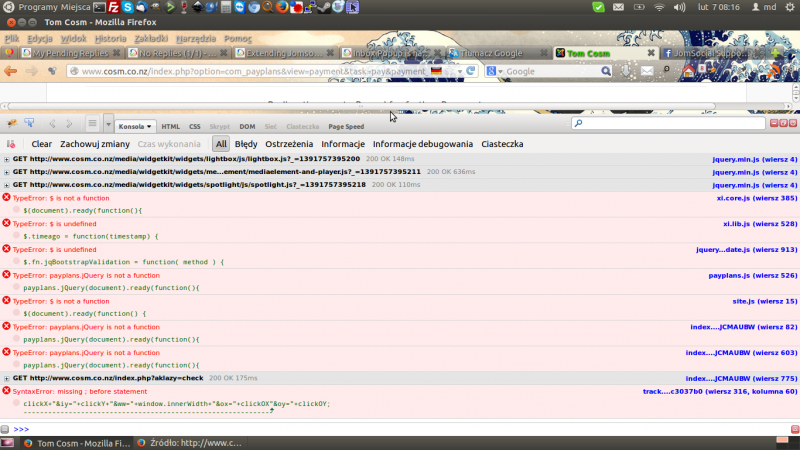The image size is (800, 450).
Task: Switch to the Firebug DOM panel
Action: click(x=247, y=127)
